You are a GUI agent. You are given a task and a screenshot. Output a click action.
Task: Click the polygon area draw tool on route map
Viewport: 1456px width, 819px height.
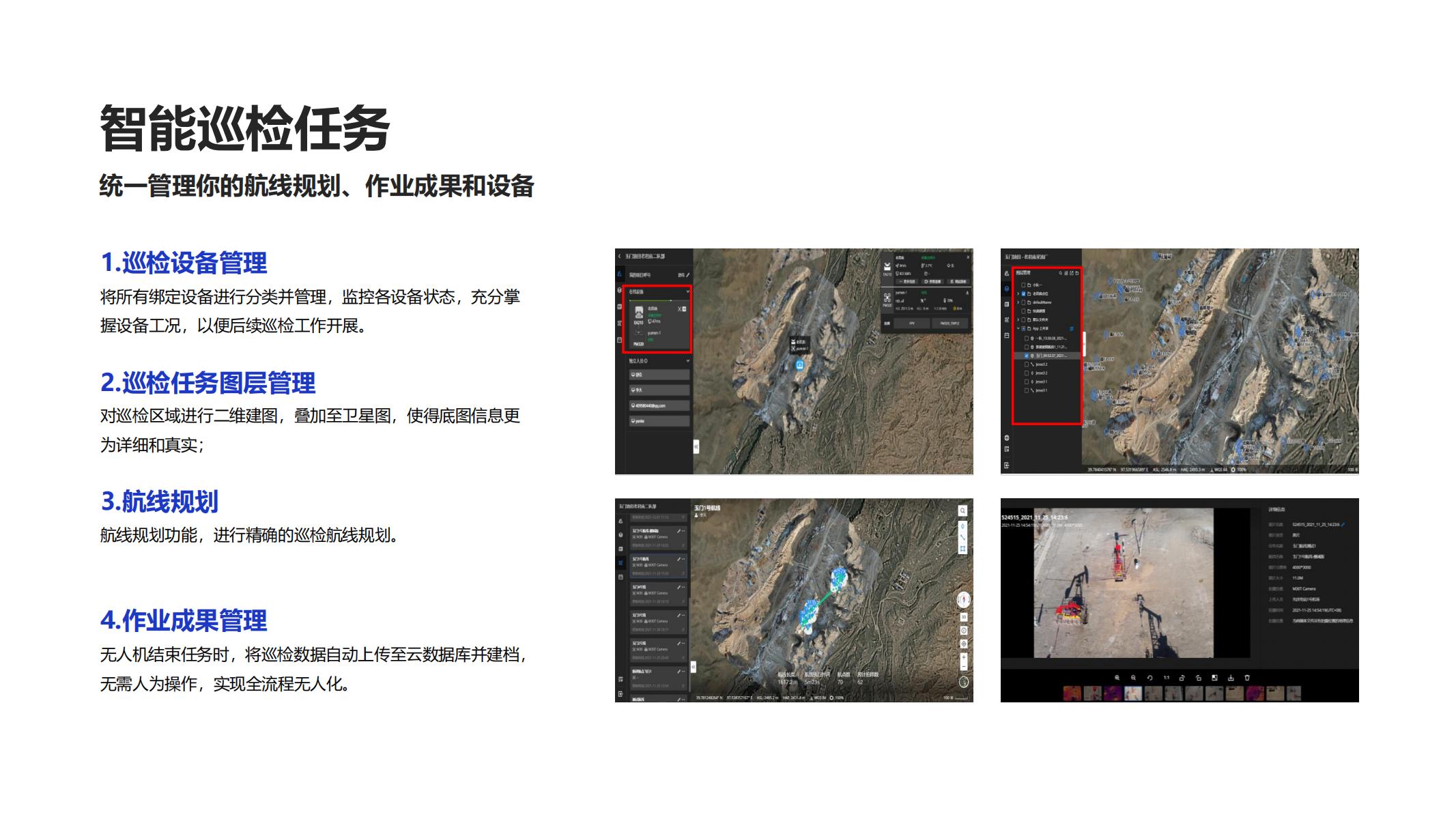coord(962,549)
